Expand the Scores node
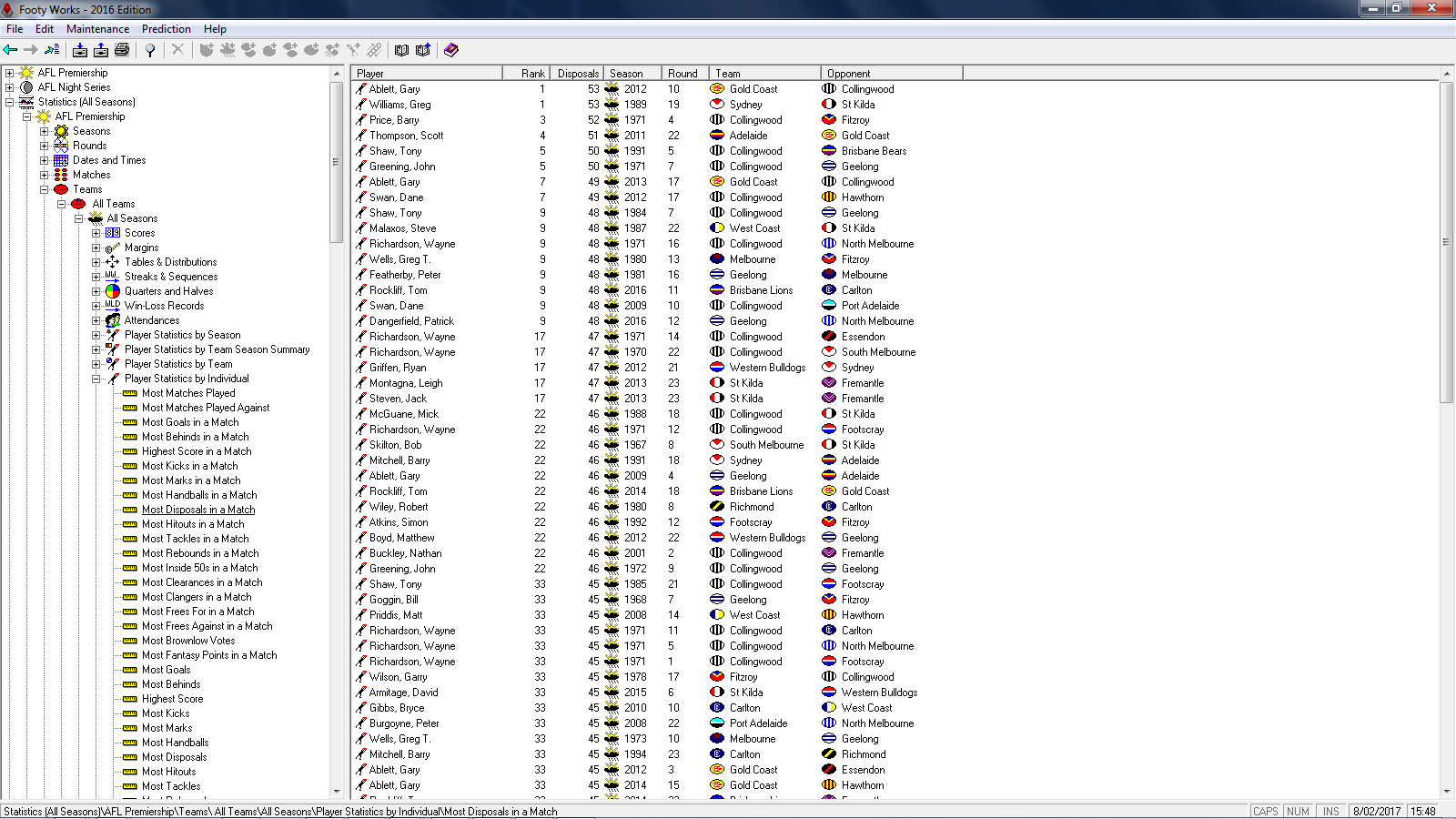This screenshot has height=819, width=1456. (x=96, y=233)
